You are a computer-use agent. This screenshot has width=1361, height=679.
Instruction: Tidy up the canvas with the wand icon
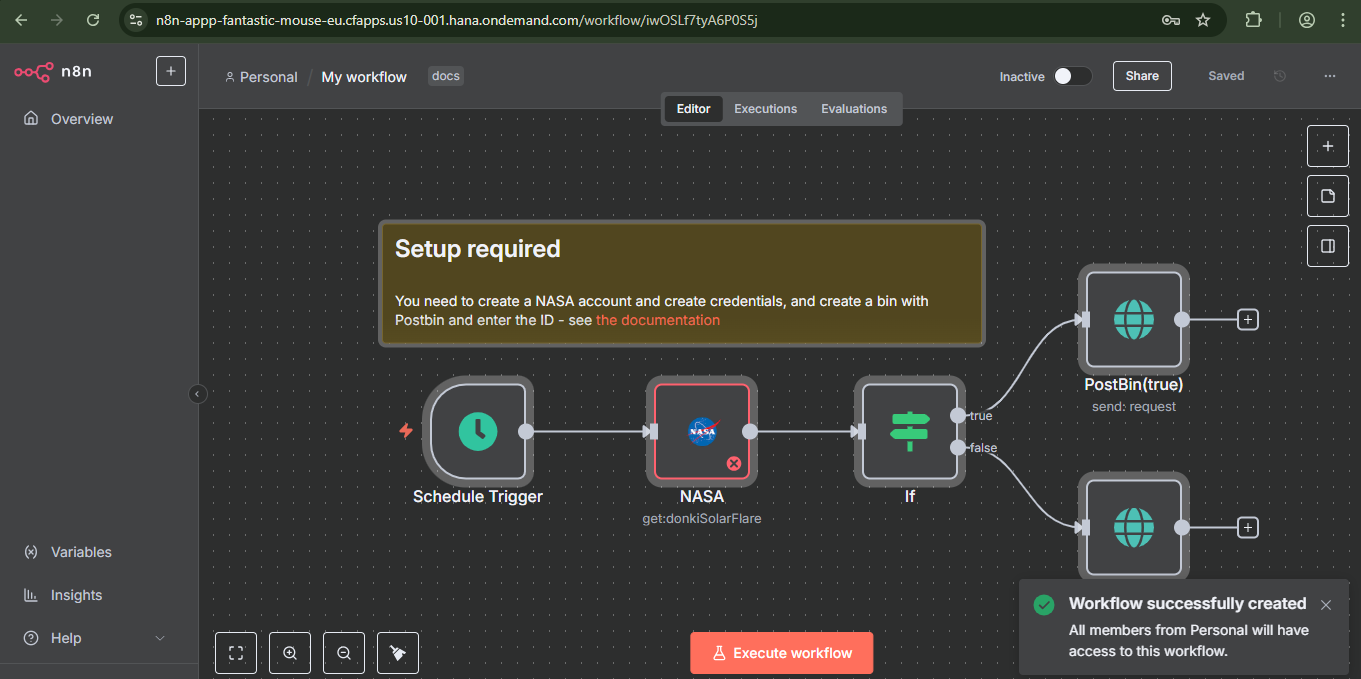pyautogui.click(x=397, y=652)
